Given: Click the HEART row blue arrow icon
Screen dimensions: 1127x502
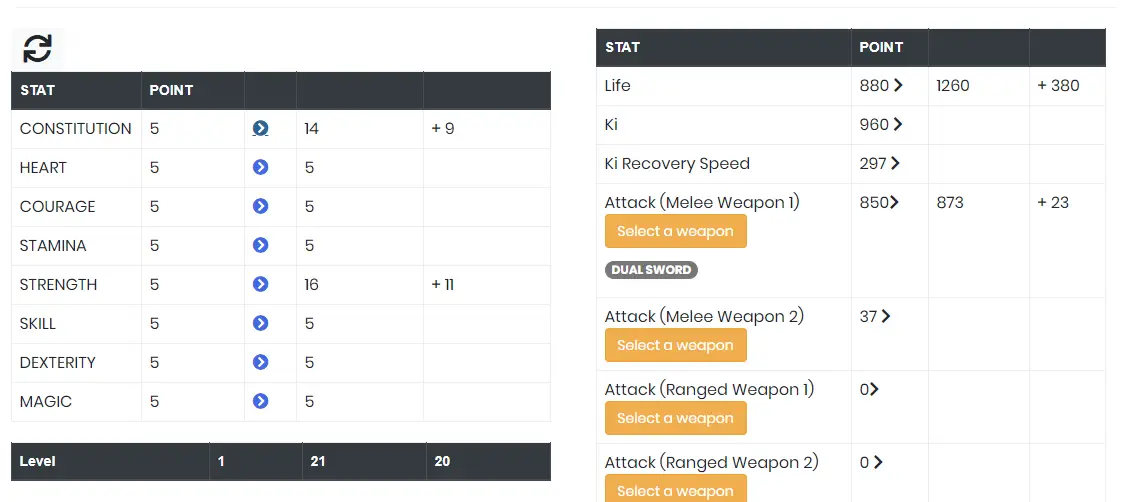Looking at the screenshot, I should (x=260, y=167).
